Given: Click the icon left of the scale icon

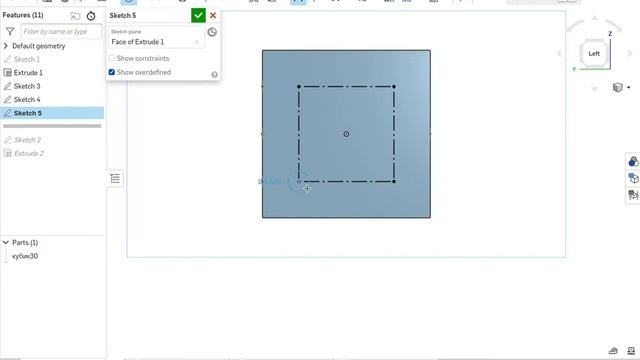Looking at the screenshot, I should pyautogui.click(x=613, y=351).
